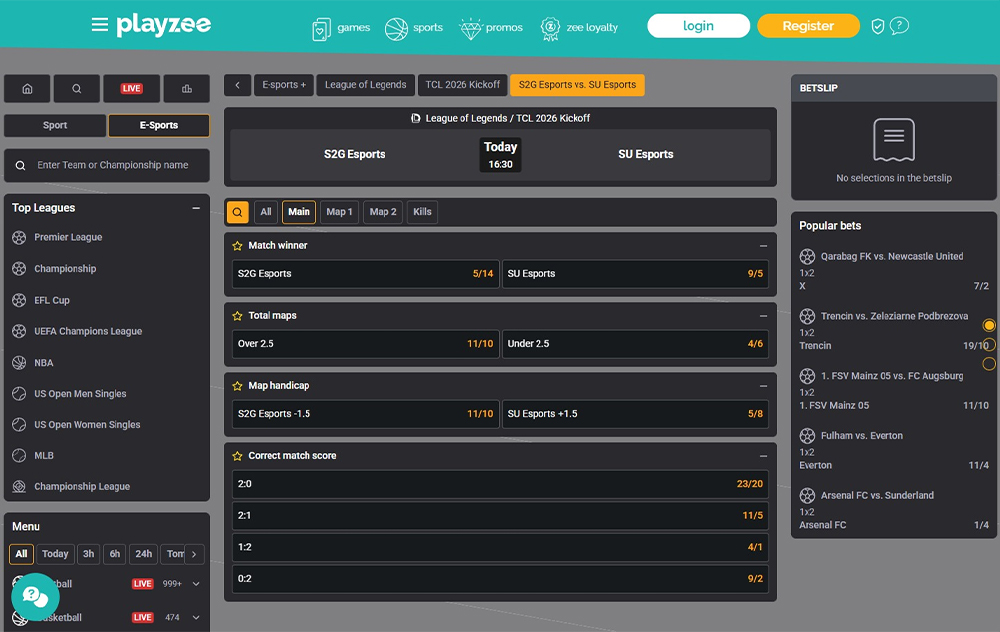Open the live chat support bubble
The height and width of the screenshot is (632, 1000).
coord(35,597)
